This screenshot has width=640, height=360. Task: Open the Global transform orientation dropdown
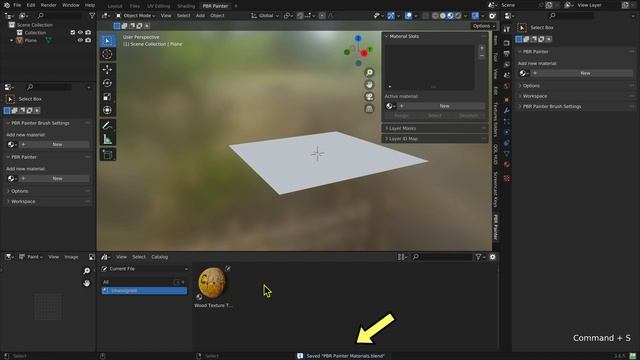click(x=265, y=16)
